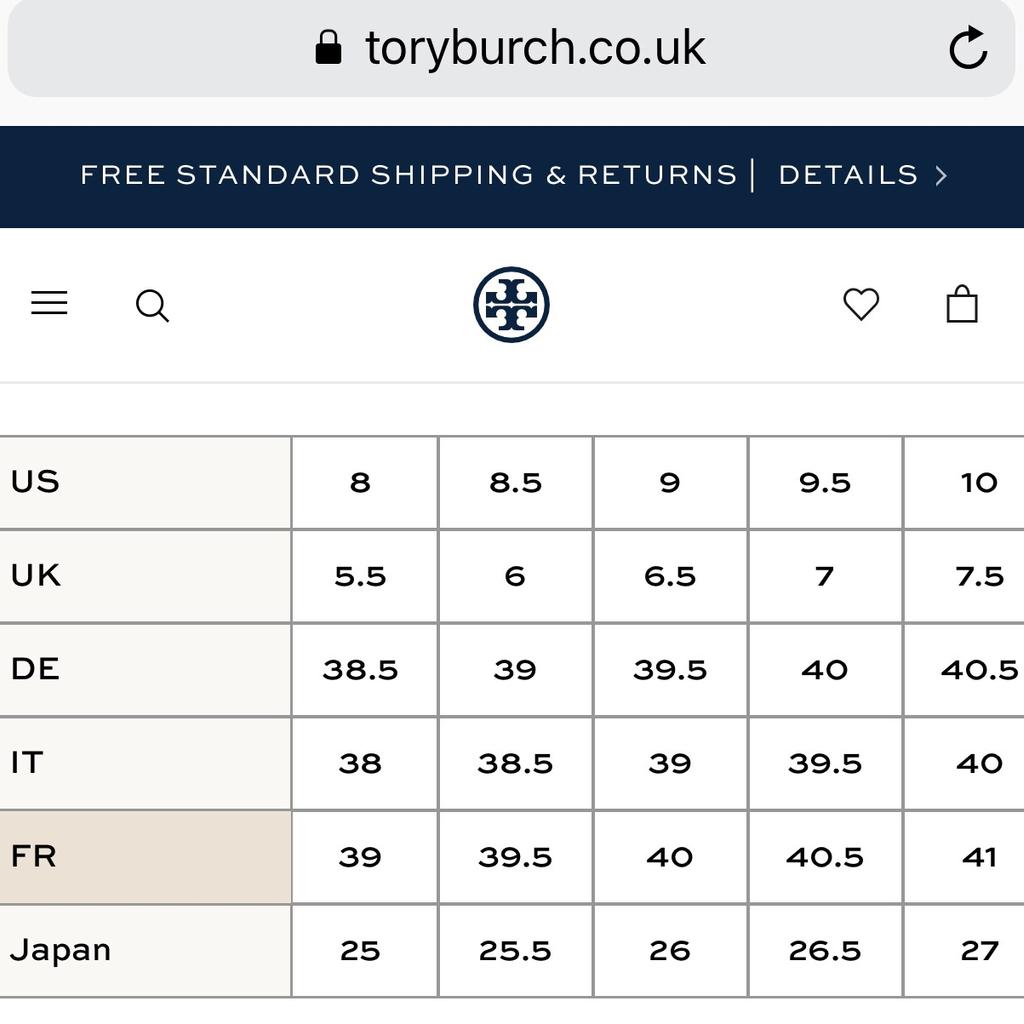The image size is (1024, 1024).
Task: Click Japan size 26.5 cell
Action: coord(825,951)
